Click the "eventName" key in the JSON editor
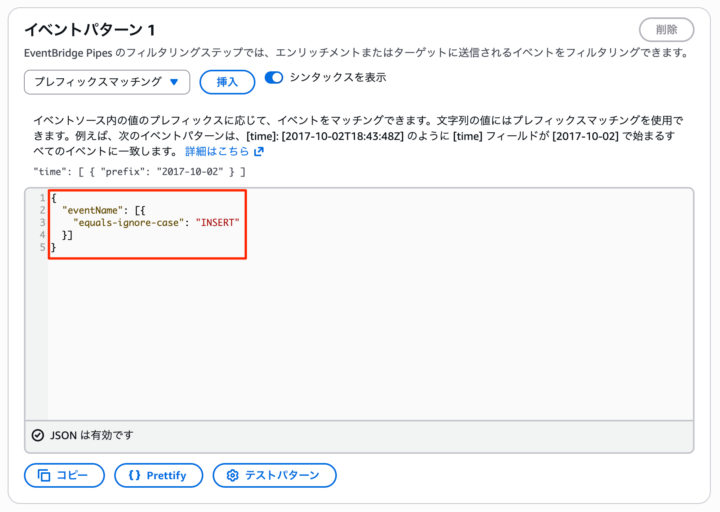 [92, 209]
